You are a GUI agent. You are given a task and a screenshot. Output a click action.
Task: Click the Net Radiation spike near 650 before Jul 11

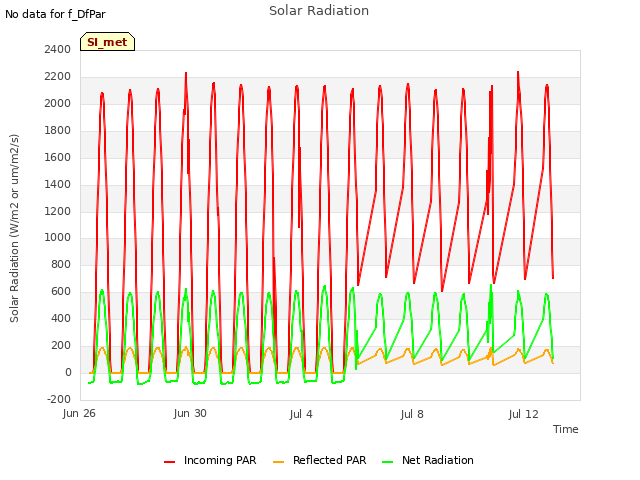tap(491, 285)
